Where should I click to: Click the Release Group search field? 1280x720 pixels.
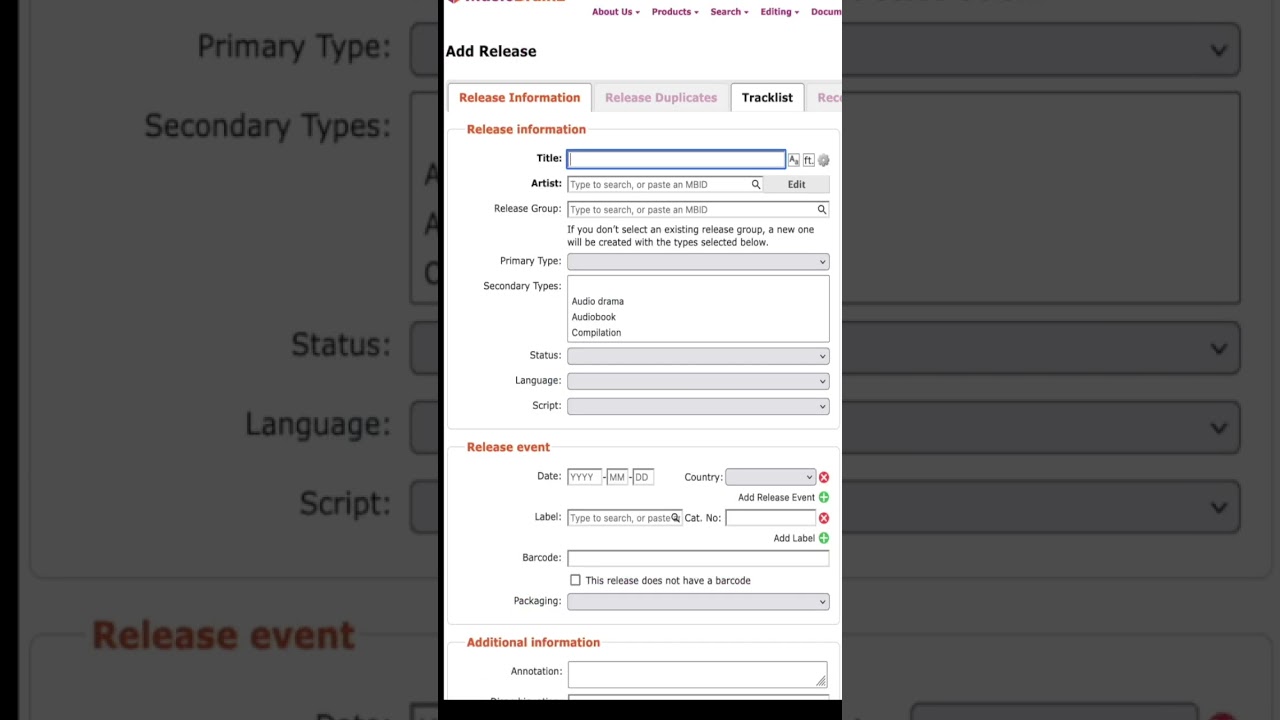(x=698, y=210)
